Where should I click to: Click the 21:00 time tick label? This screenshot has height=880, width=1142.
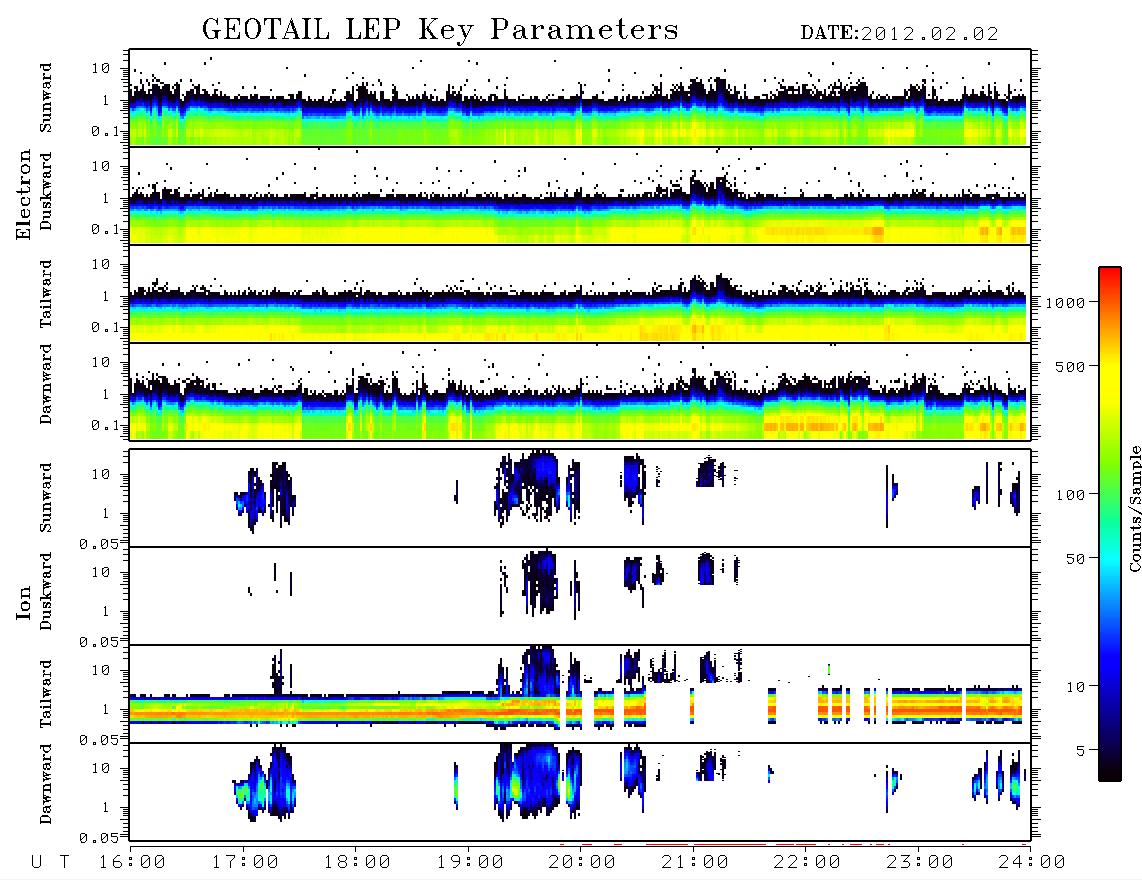[x=695, y=862]
